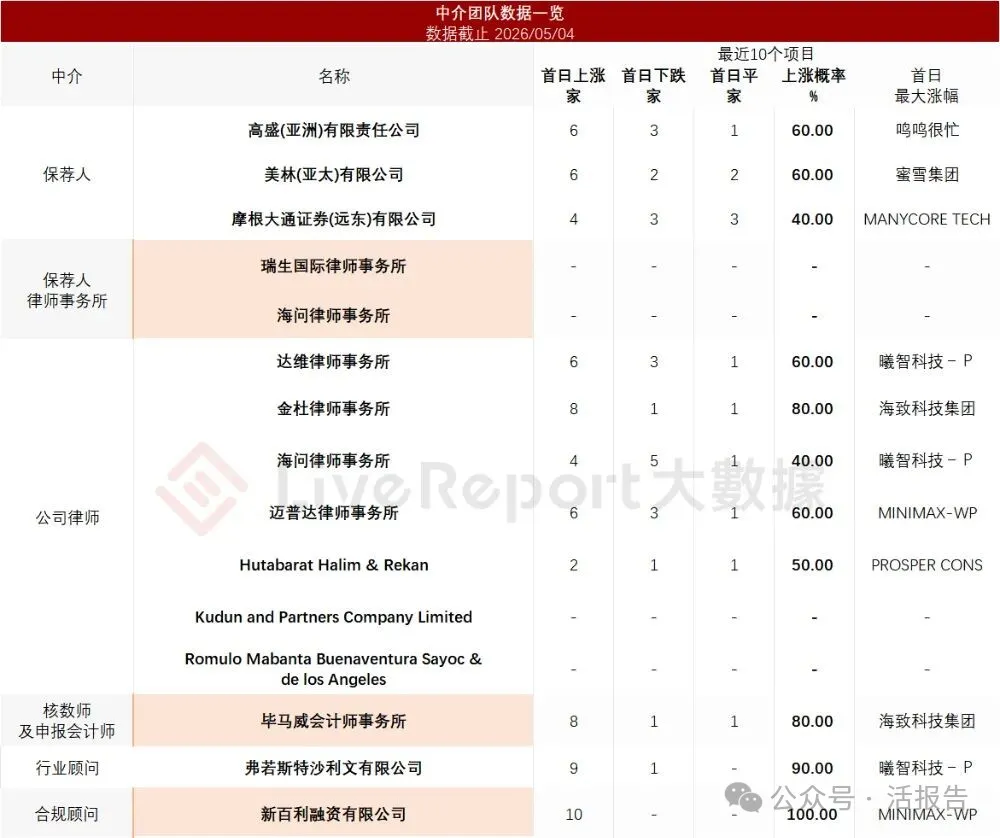Click 40.00 probability in 摩根大通 row
Viewport: 1000px width, 838px height.
(x=812, y=219)
